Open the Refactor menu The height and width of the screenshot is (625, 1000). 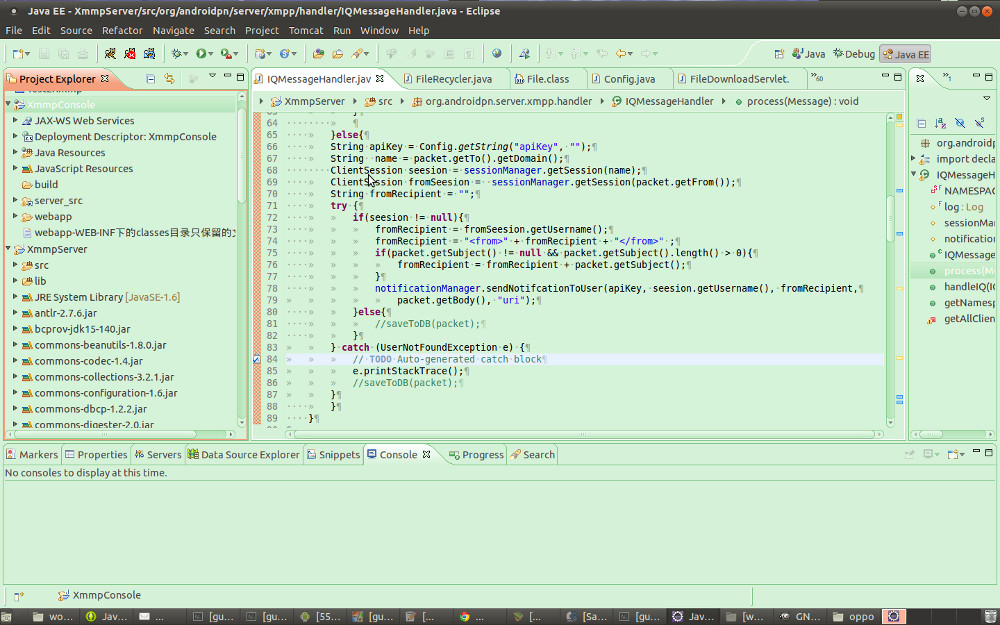point(122,30)
